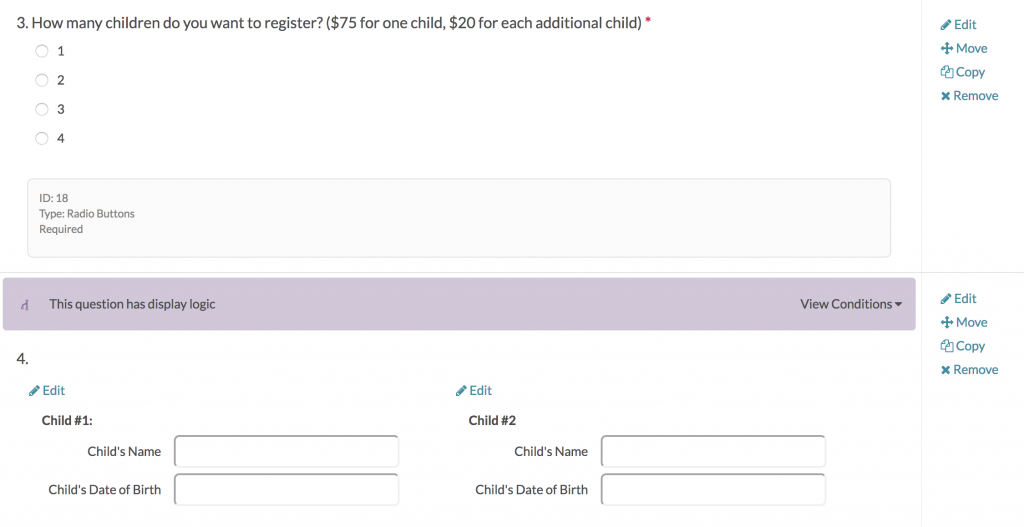Click the Copy icon for question 3
The height and width of the screenshot is (527, 1024).
946,72
